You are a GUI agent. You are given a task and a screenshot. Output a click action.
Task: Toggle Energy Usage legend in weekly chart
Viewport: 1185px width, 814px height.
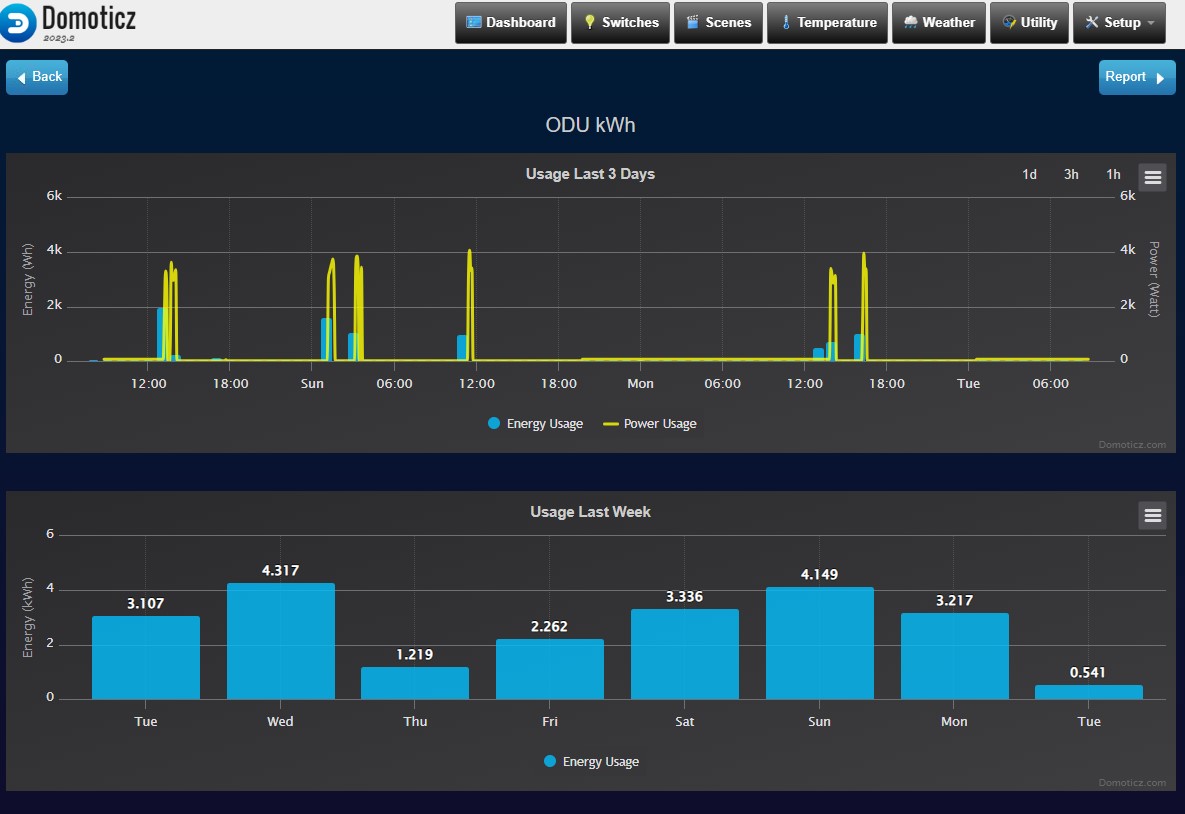click(592, 762)
